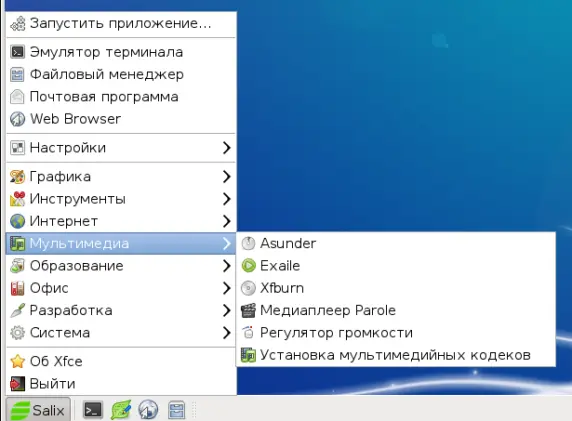Start Xfburn from the submenu

click(x=396, y=288)
